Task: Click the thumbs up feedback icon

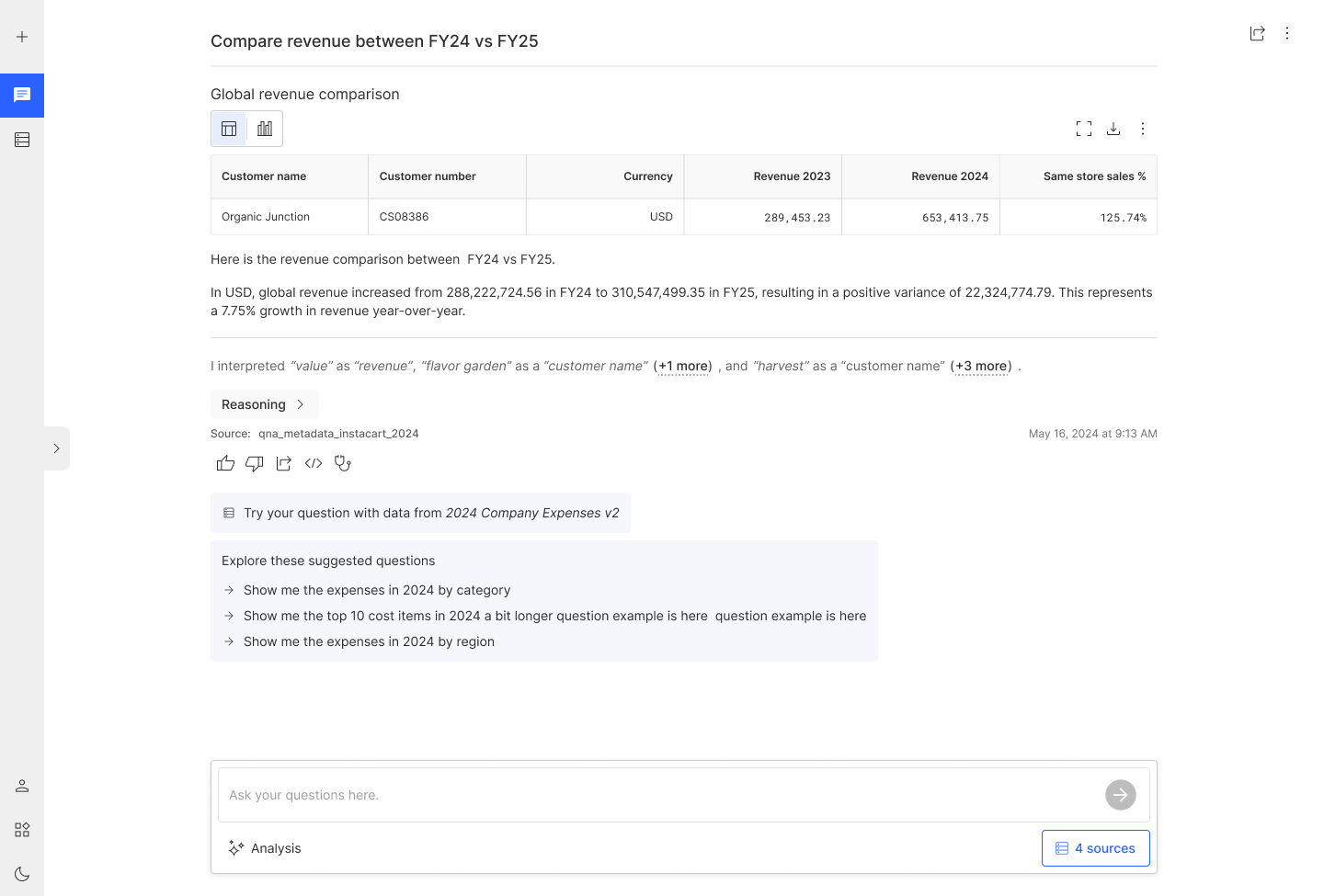Action: (x=225, y=463)
